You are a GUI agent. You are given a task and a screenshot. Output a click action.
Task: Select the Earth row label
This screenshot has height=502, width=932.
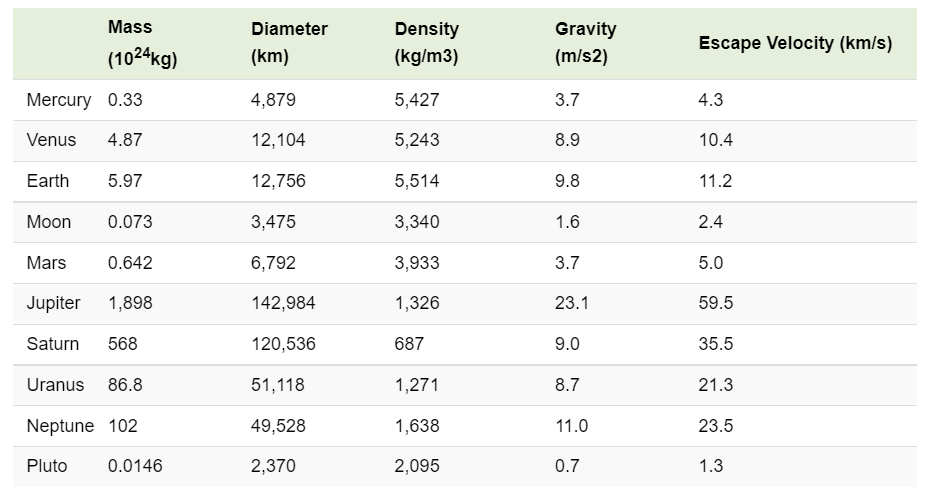point(48,181)
